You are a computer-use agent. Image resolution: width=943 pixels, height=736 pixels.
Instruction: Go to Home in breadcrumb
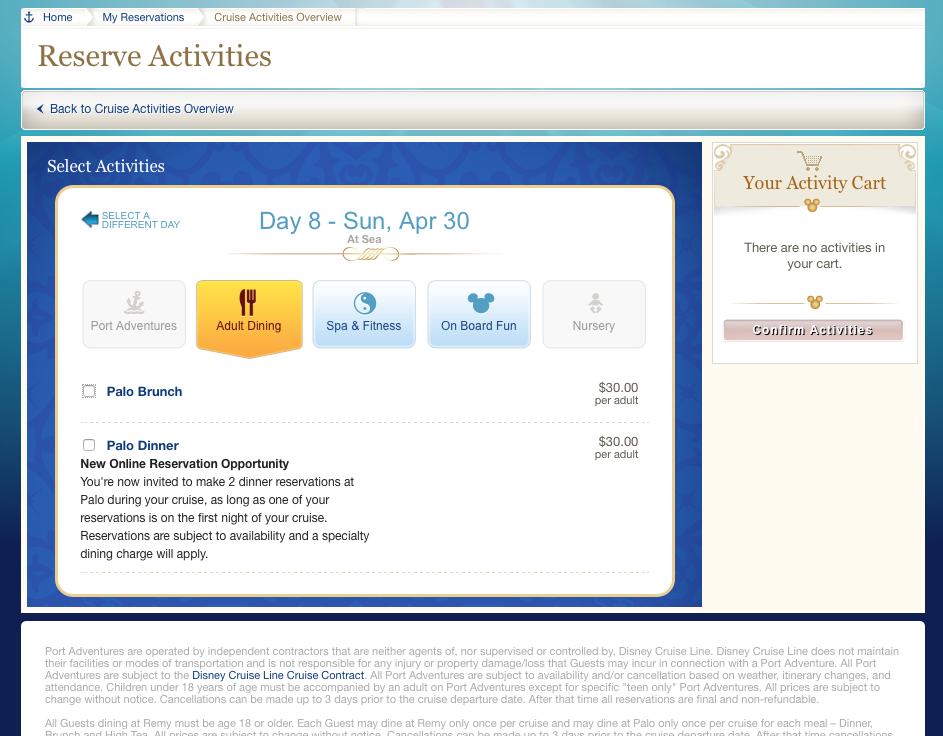tap(58, 17)
